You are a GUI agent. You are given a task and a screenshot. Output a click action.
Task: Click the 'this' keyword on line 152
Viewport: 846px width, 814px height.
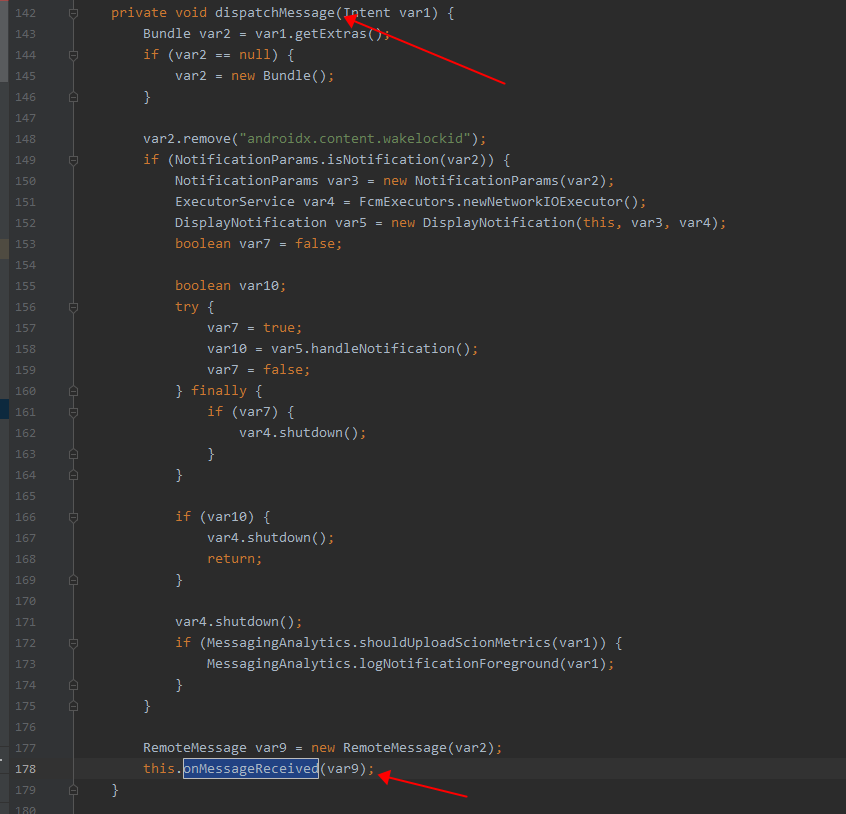pos(598,223)
